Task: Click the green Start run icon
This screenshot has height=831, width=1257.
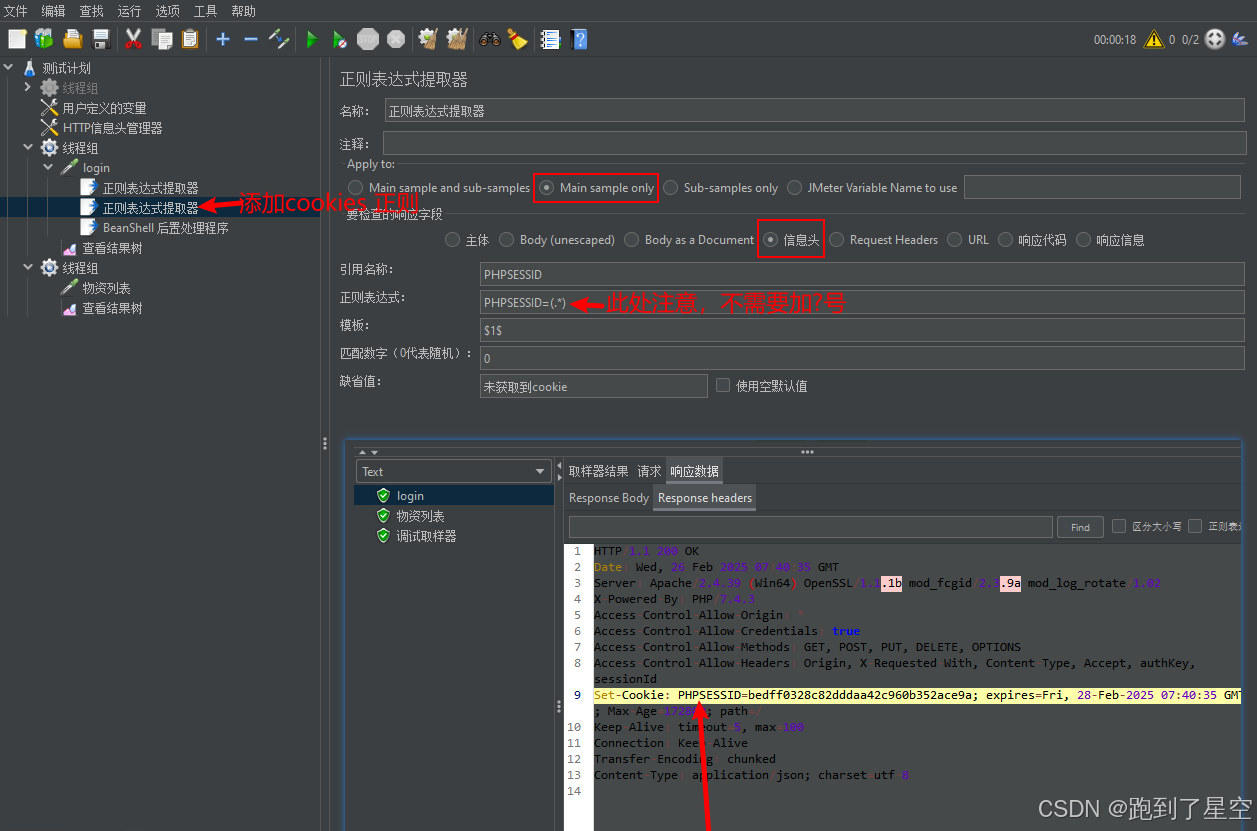Action: 312,39
